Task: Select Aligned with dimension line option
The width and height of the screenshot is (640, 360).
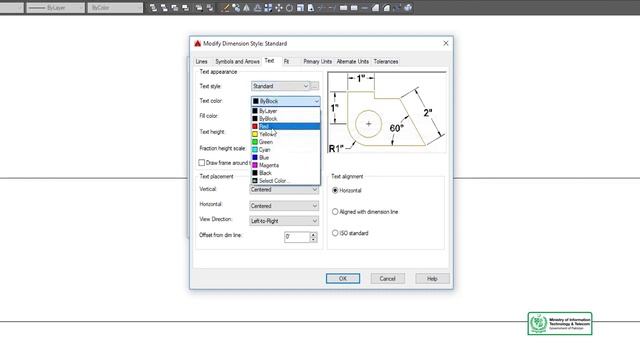Action: [335, 211]
